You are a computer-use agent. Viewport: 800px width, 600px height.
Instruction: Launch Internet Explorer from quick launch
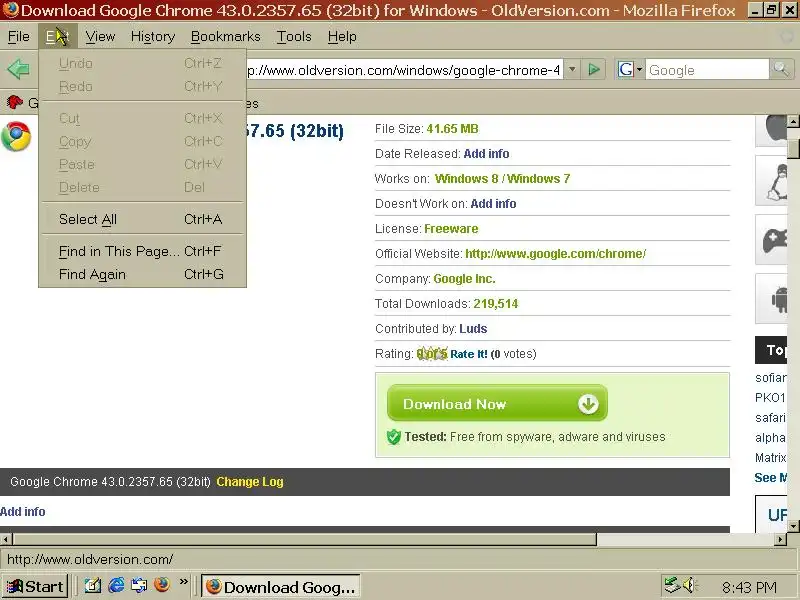116,585
